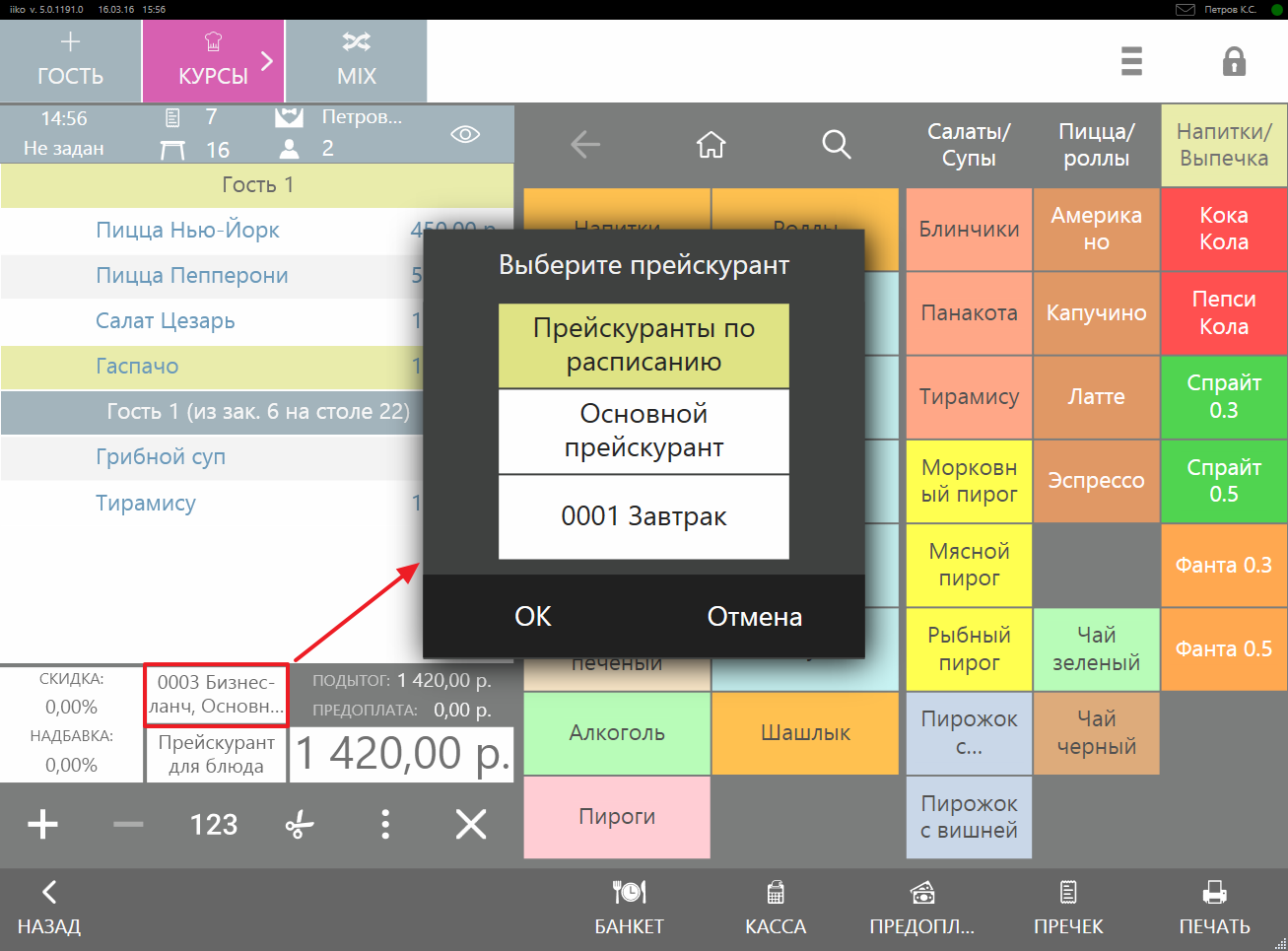Open ПРЕДОПЛ... prepayment function
Viewport: 1288px width, 951px height.
(x=921, y=908)
